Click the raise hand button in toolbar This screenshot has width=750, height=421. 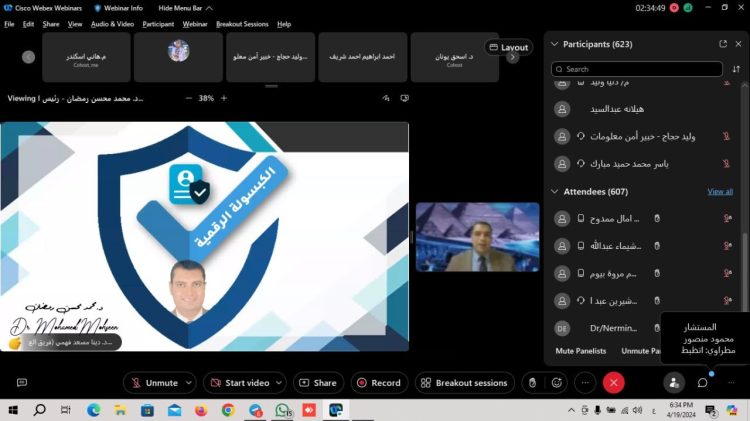click(532, 383)
